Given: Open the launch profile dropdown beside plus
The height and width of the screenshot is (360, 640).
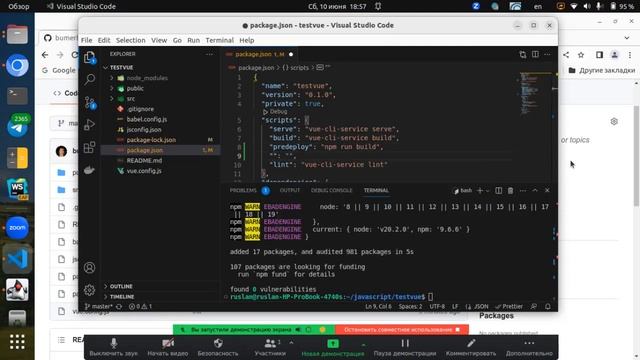Looking at the screenshot, I should [x=487, y=191].
